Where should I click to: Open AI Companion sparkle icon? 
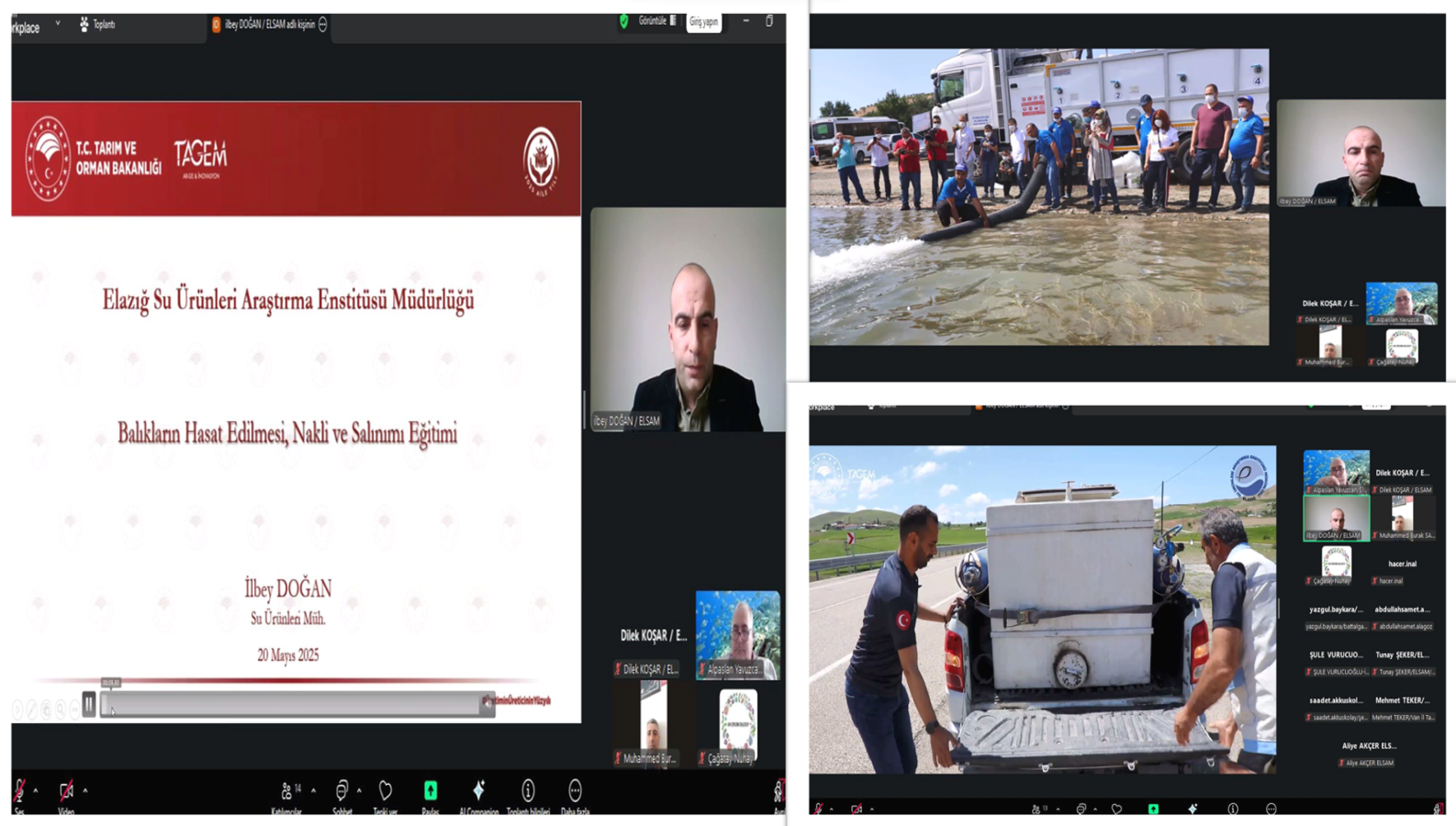478,791
